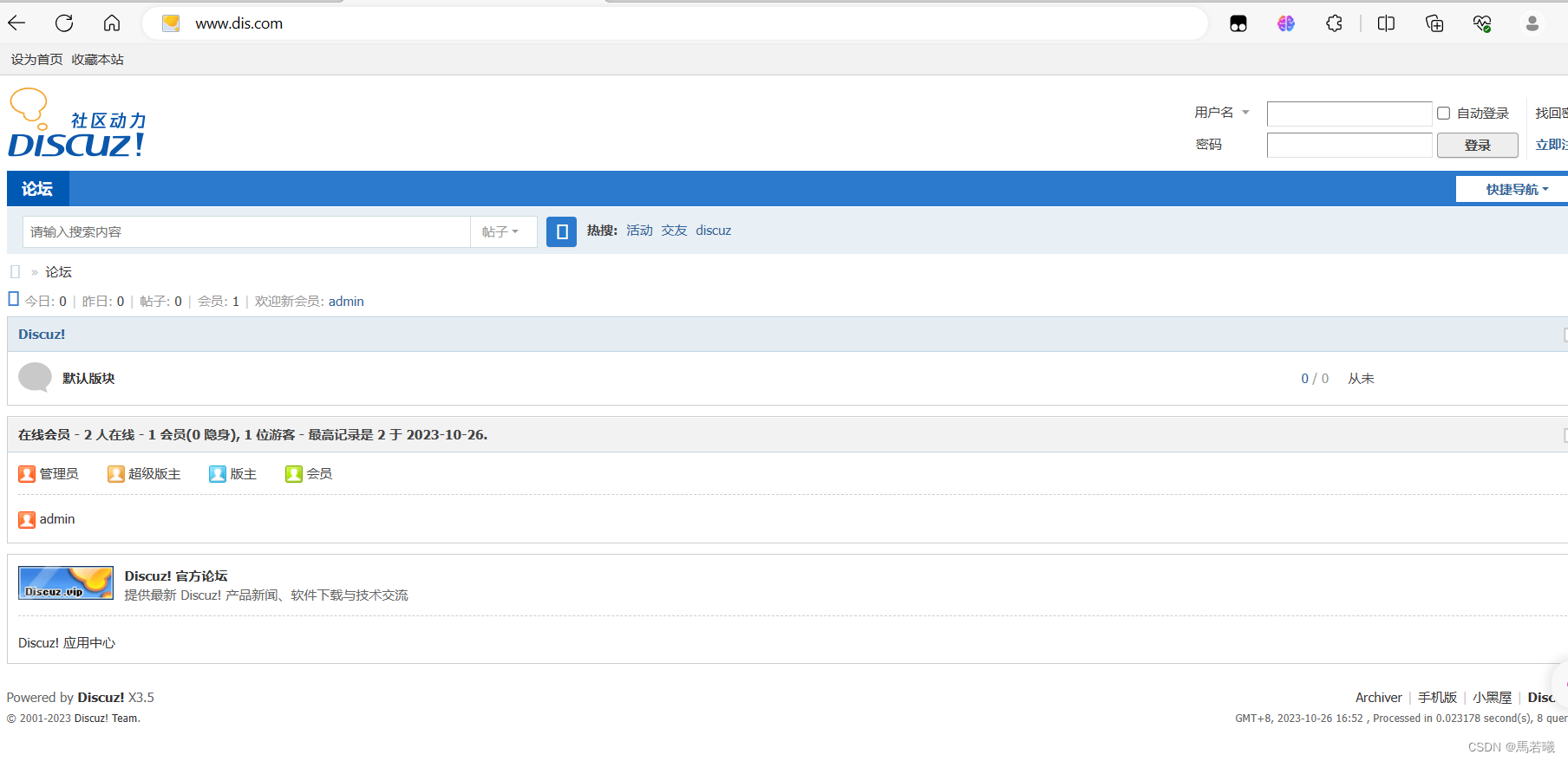Click 收藏本站 in the top bar
The width and height of the screenshot is (1568, 761).
pos(97,60)
